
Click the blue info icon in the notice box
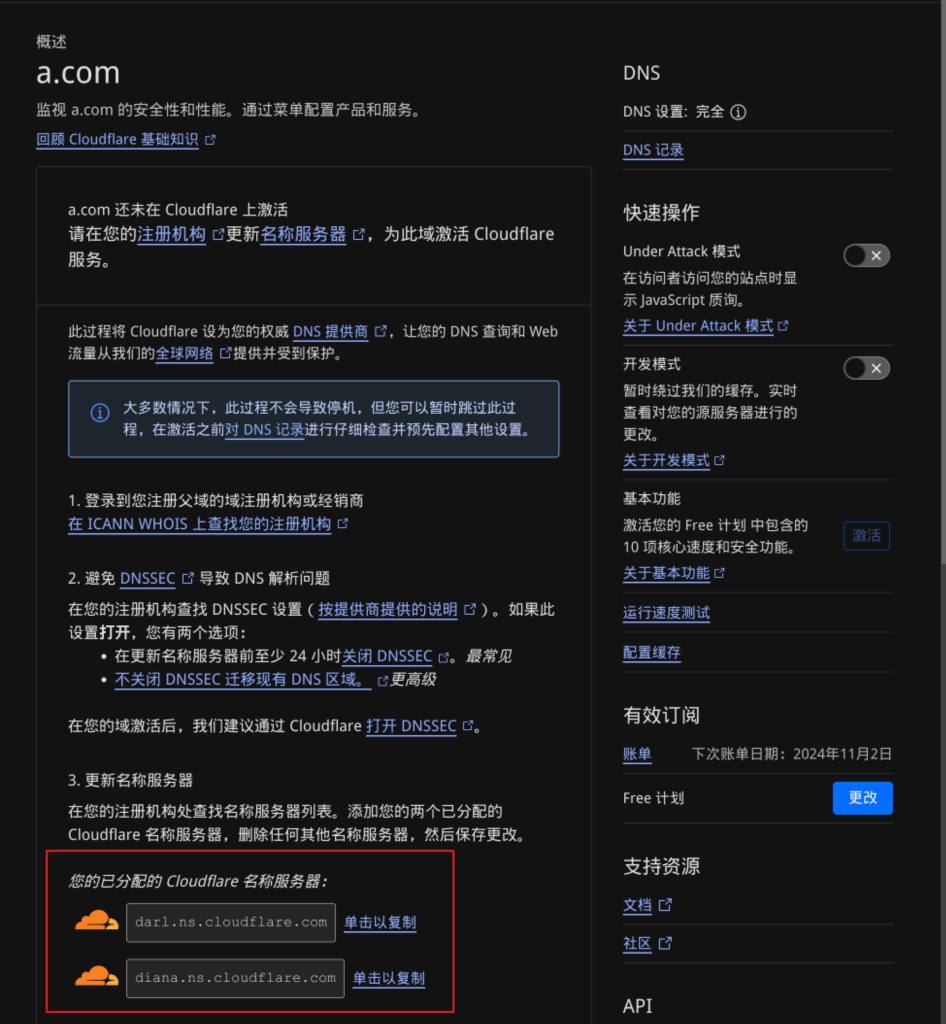[100, 413]
